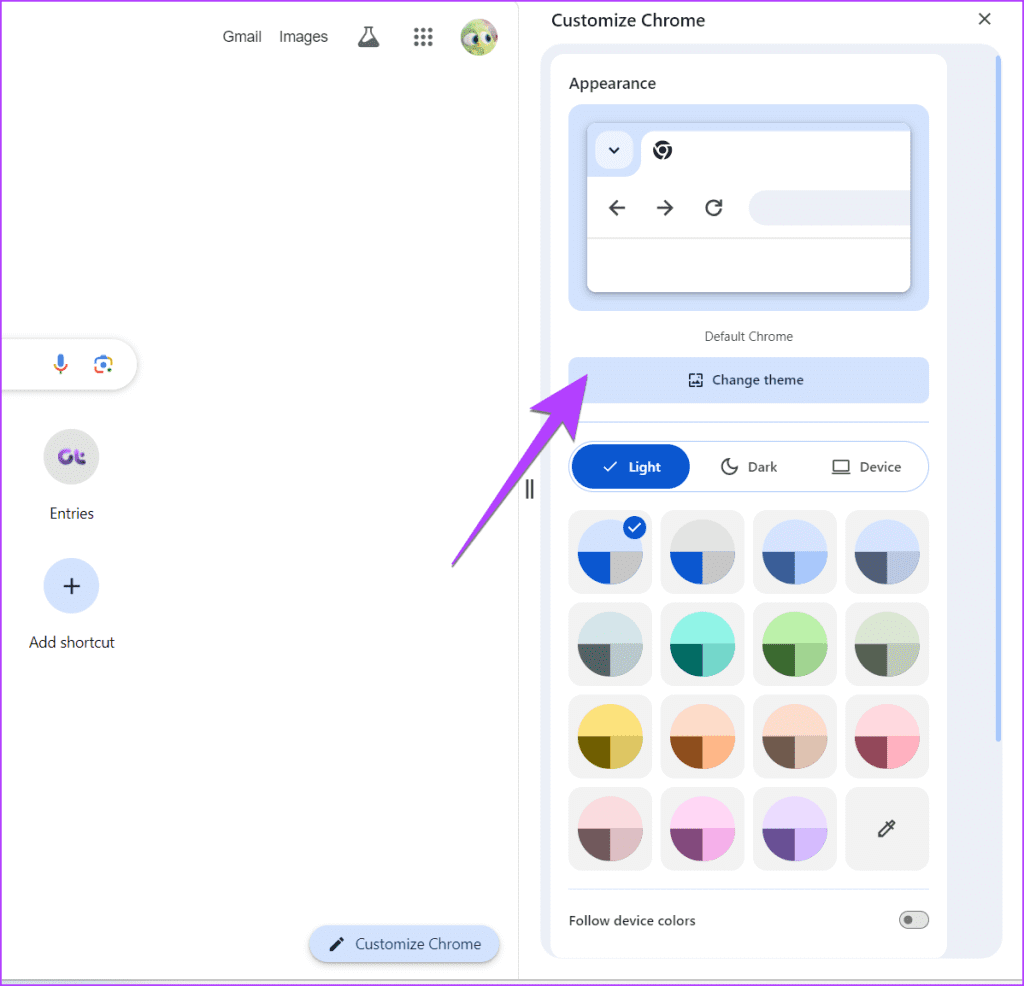
Task: Click the side panel vertical scrollbar
Action: 997,398
